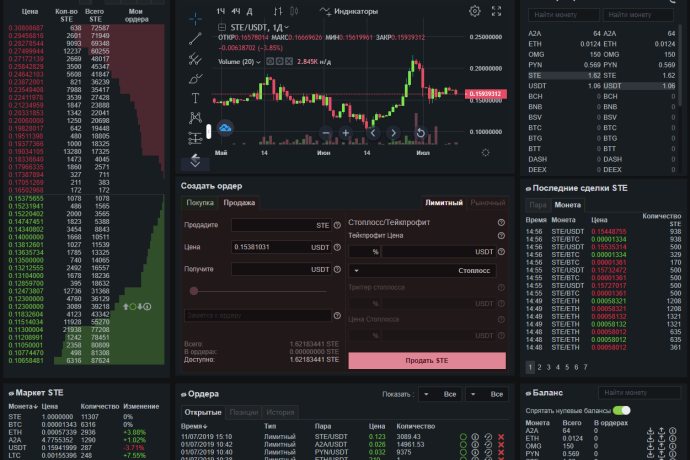
Task: Select the pattern drawing tool
Action: (195, 118)
